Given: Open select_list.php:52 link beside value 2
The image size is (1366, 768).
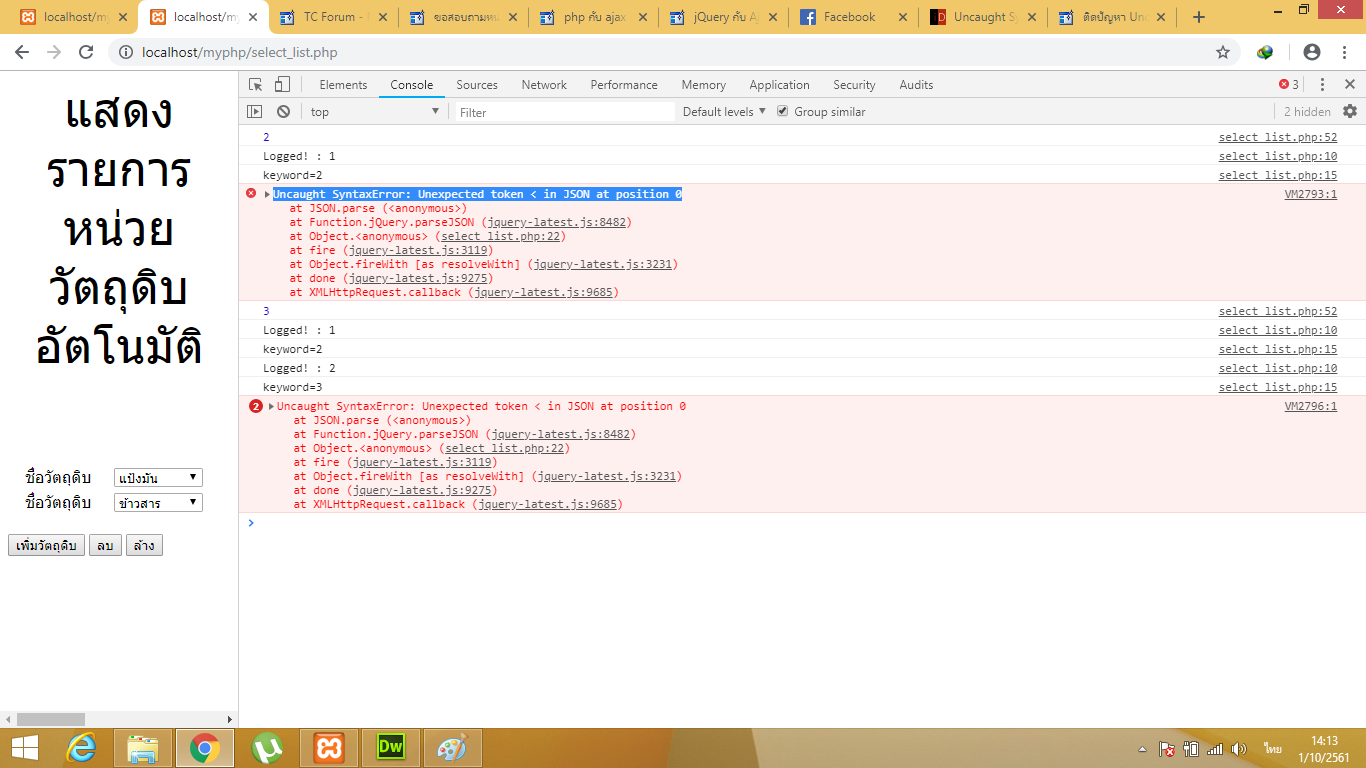Looking at the screenshot, I should click(1277, 137).
